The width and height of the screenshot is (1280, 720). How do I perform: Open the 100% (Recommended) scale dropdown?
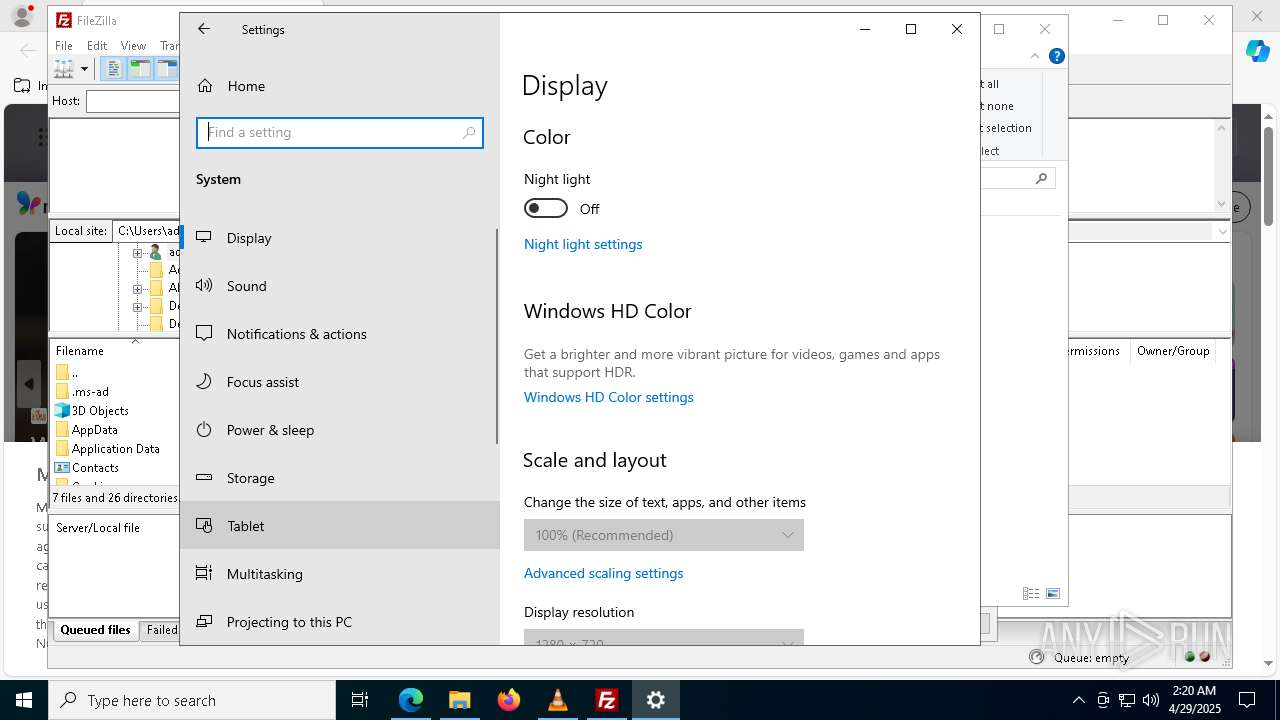tap(664, 535)
